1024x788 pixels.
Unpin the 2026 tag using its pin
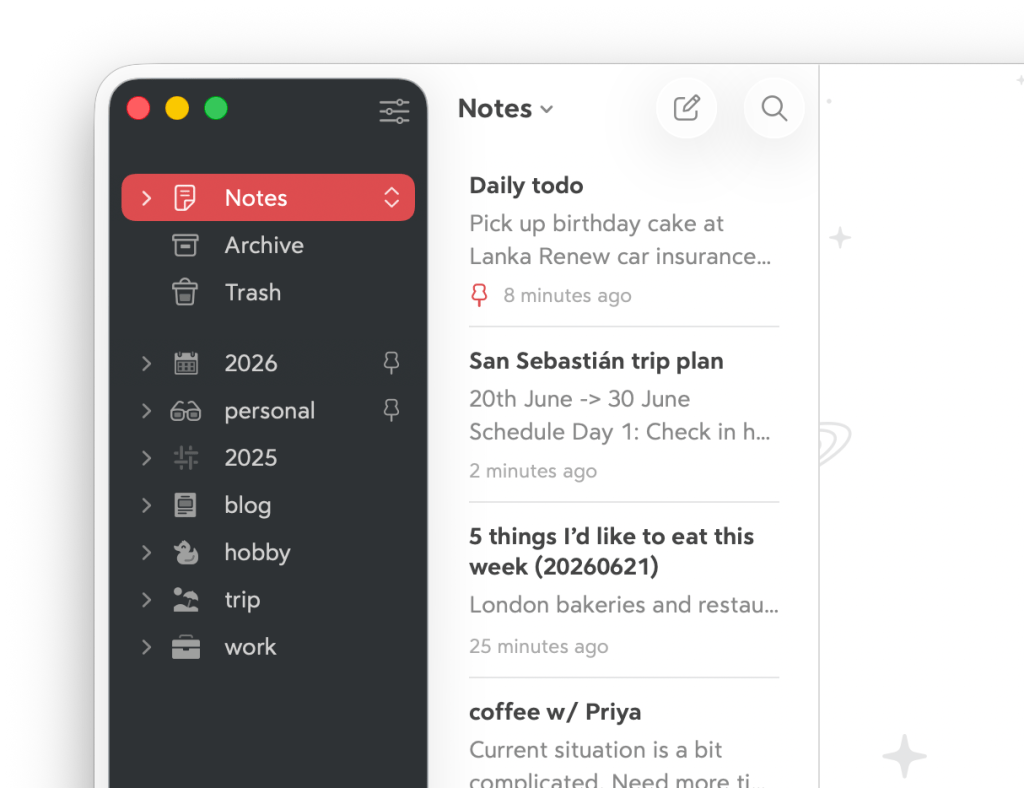tap(391, 363)
